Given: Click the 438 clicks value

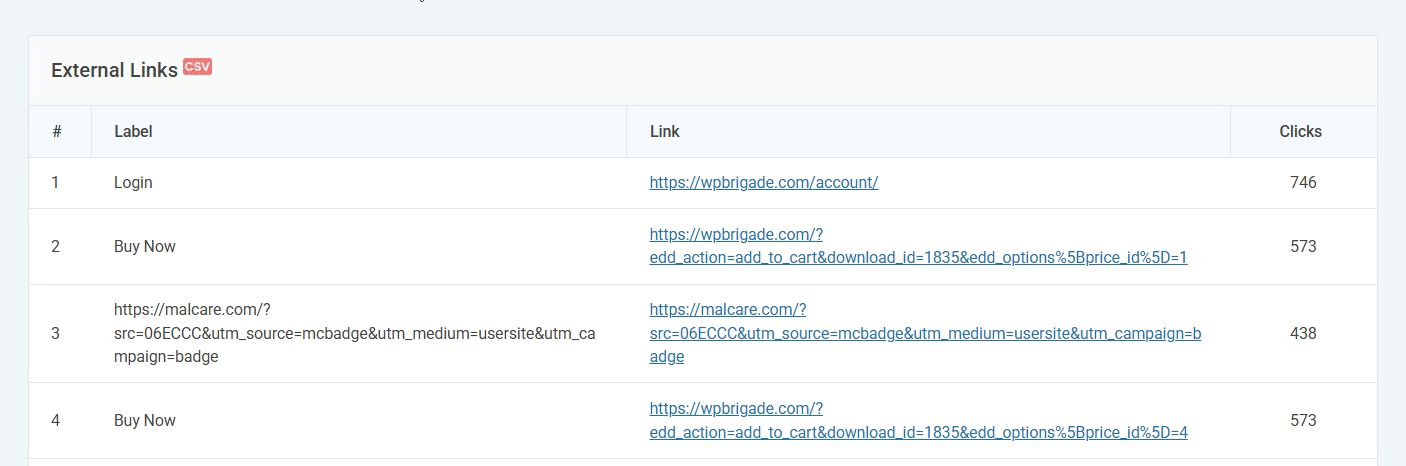Looking at the screenshot, I should pyautogui.click(x=1303, y=333).
